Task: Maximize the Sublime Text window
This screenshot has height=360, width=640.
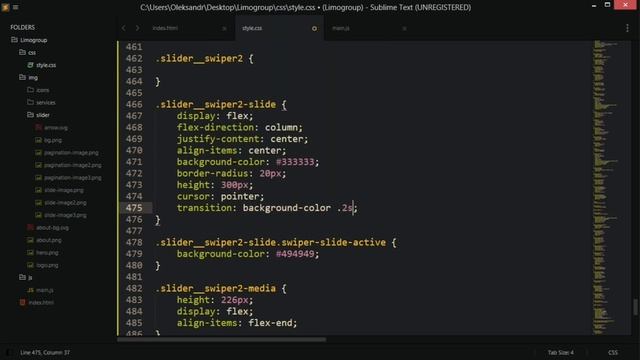Action: (607, 5)
